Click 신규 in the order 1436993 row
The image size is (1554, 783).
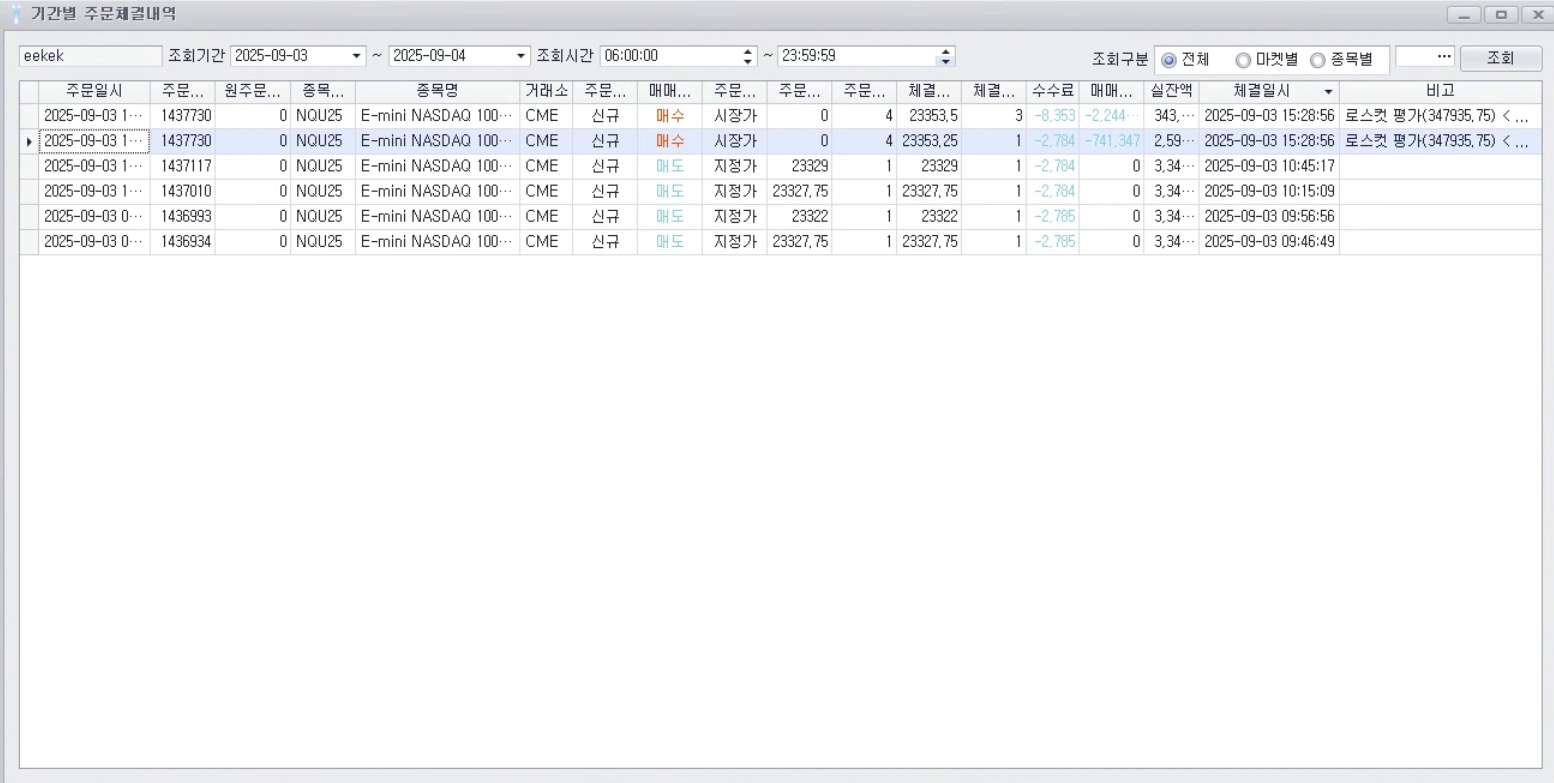tap(605, 216)
